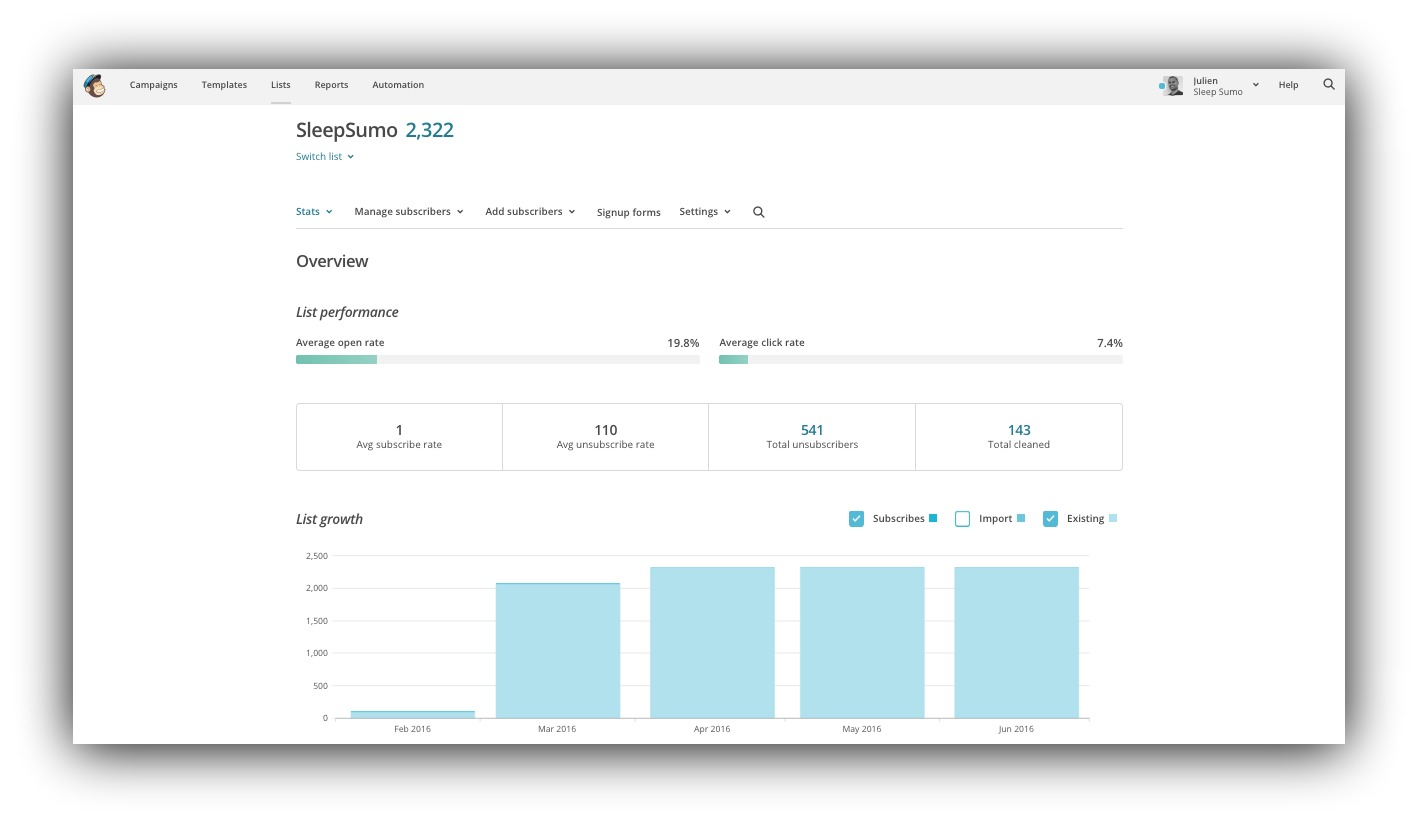1418x821 pixels.
Task: Select the May 2016 chart bar
Action: [862, 642]
